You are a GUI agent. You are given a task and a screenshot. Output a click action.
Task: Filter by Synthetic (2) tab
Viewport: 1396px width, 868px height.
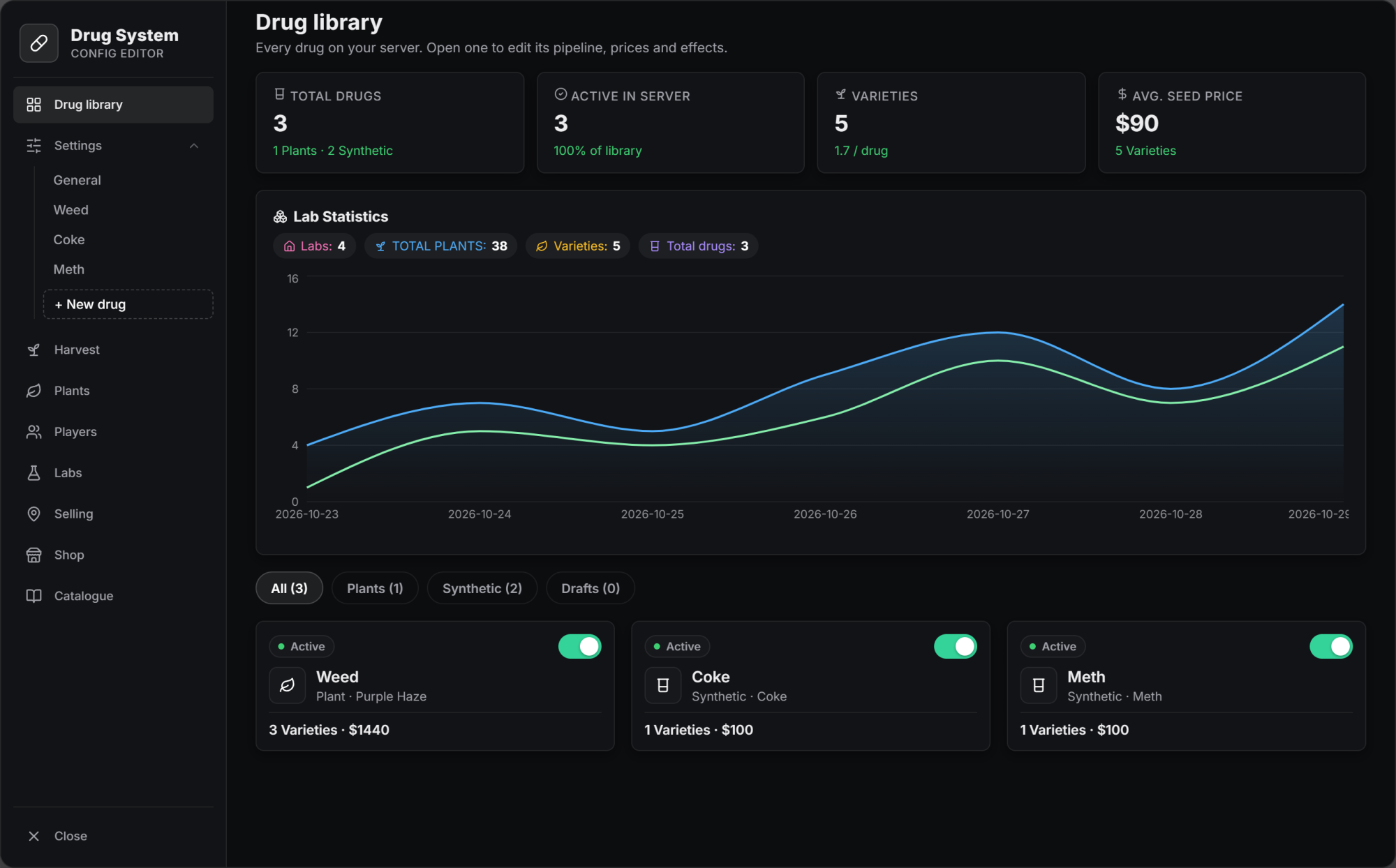point(482,588)
